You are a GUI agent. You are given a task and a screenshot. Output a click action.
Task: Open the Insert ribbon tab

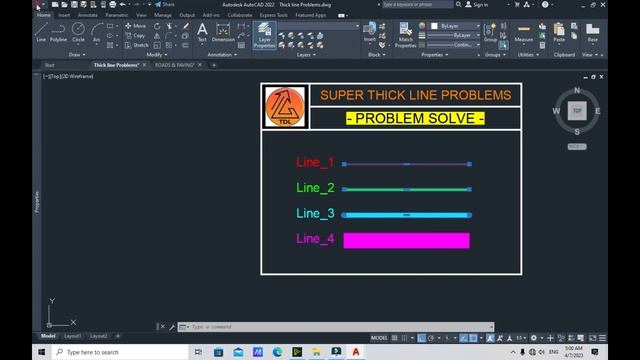pos(64,15)
